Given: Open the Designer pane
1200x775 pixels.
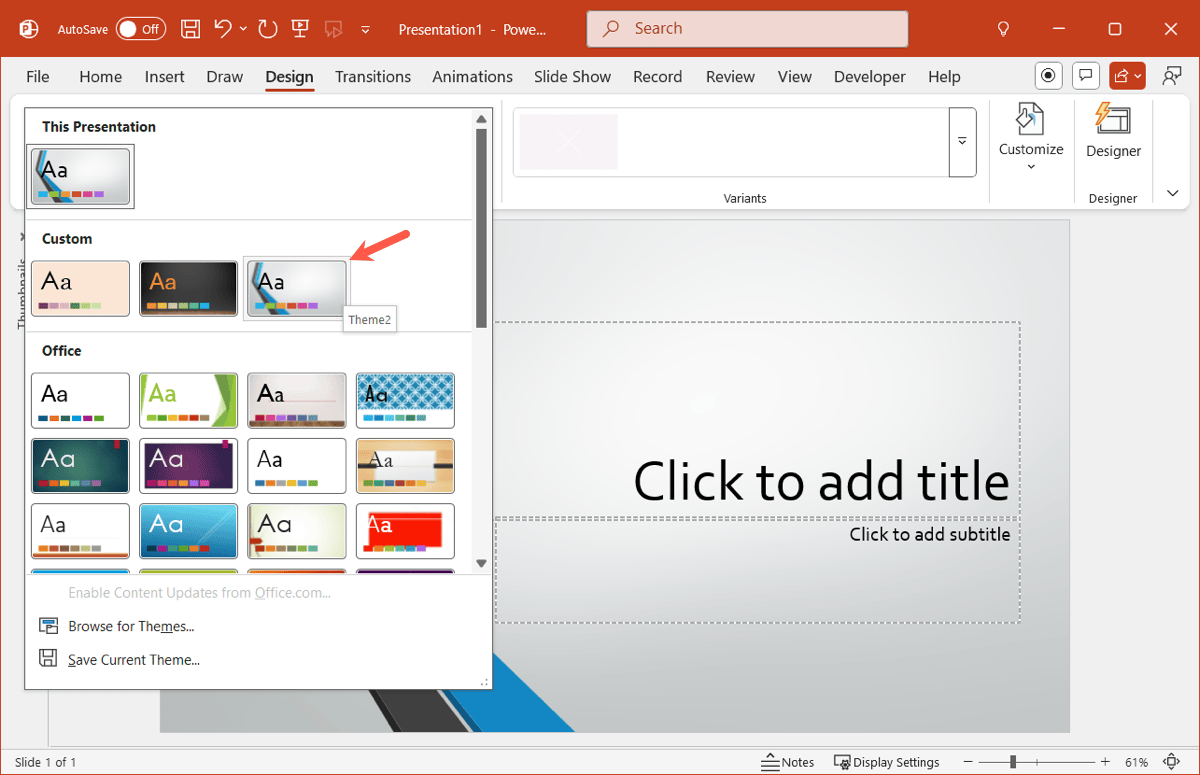Looking at the screenshot, I should coord(1113,130).
